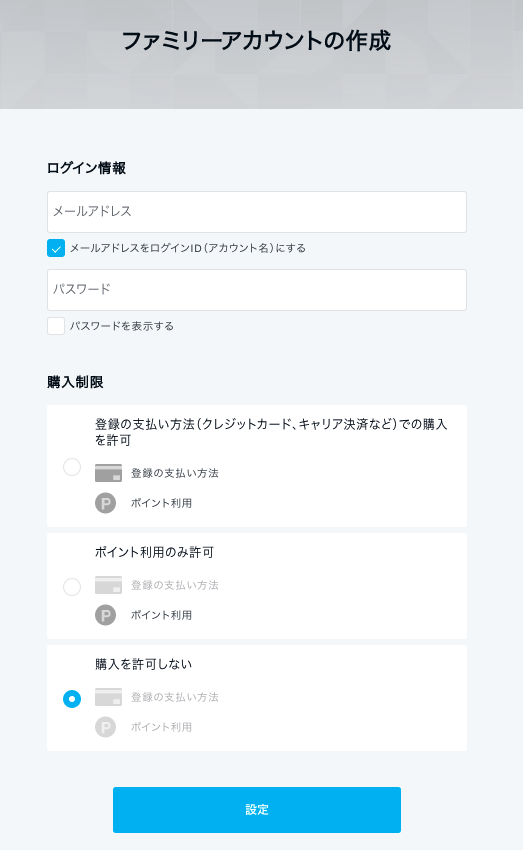This screenshot has height=850, width=523.
Task: Click card icon under 購入を許可しない
Action: click(108, 697)
